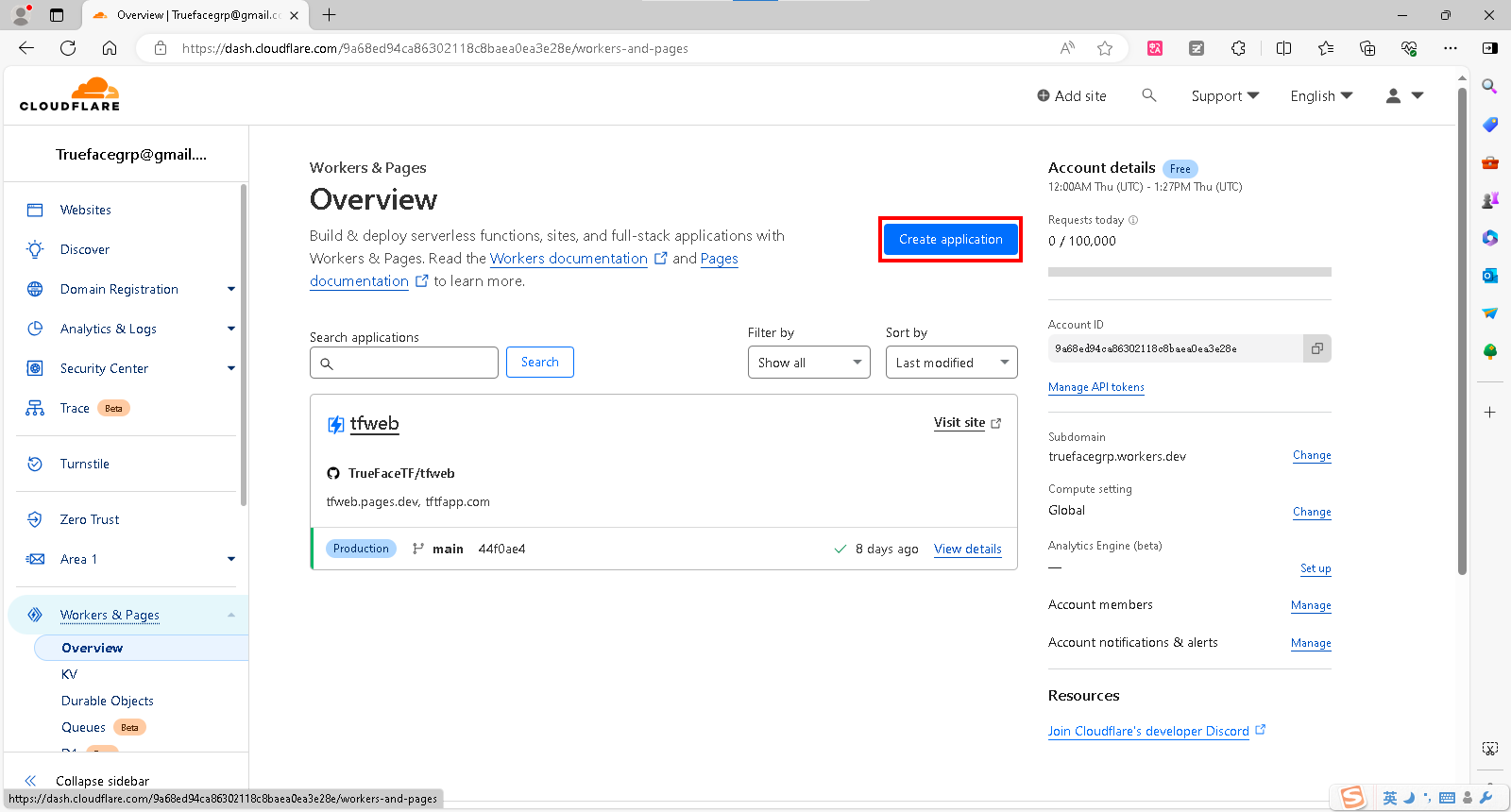Click the Requests today info icon
This screenshot has width=1511, height=812.
(x=1133, y=220)
